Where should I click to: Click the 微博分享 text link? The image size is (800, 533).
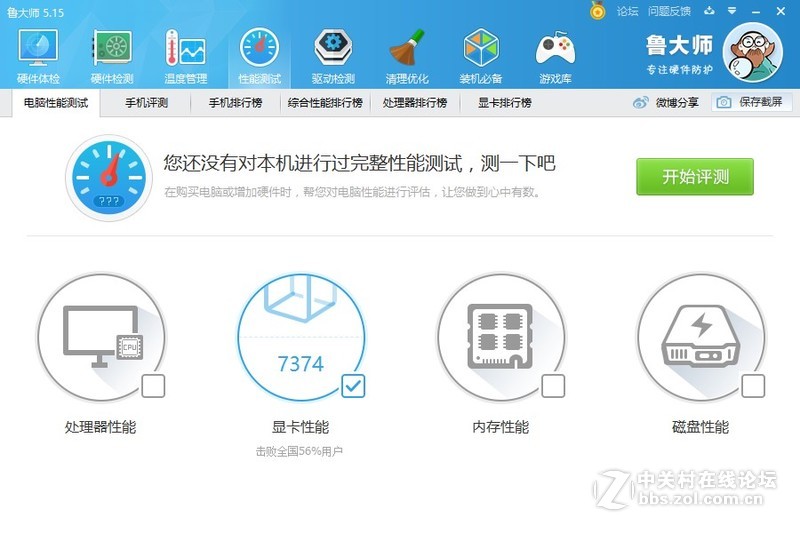677,103
